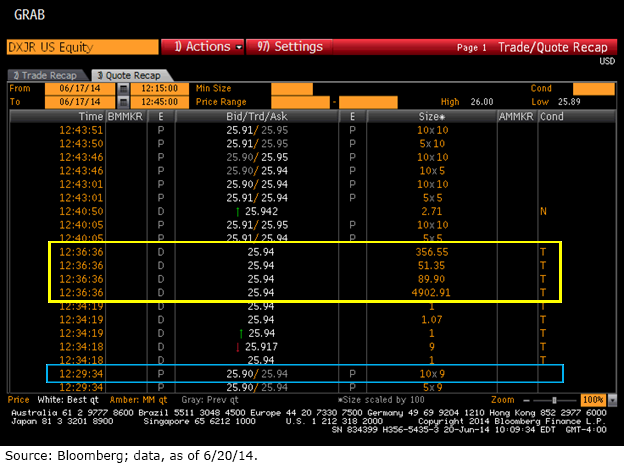The height and width of the screenshot is (463, 624).
Task: Edit the start time 12:15:00 field
Action: 160,88
